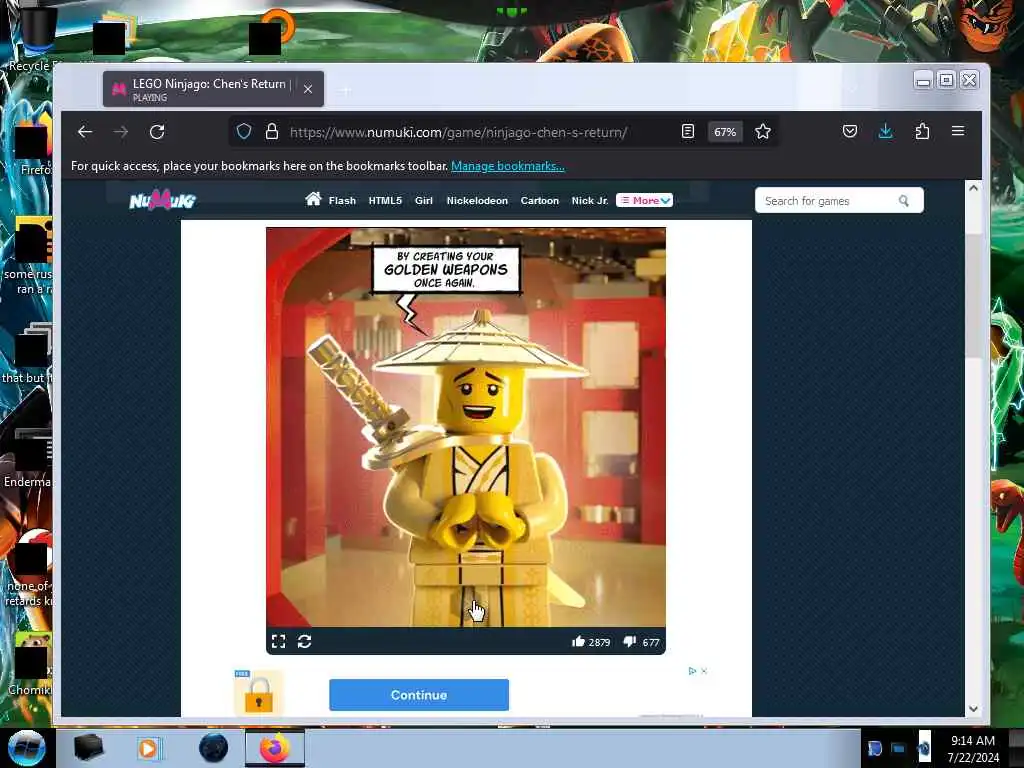The width and height of the screenshot is (1024, 768).
Task: Open the dark sphere taskbar application
Action: pos(214,748)
